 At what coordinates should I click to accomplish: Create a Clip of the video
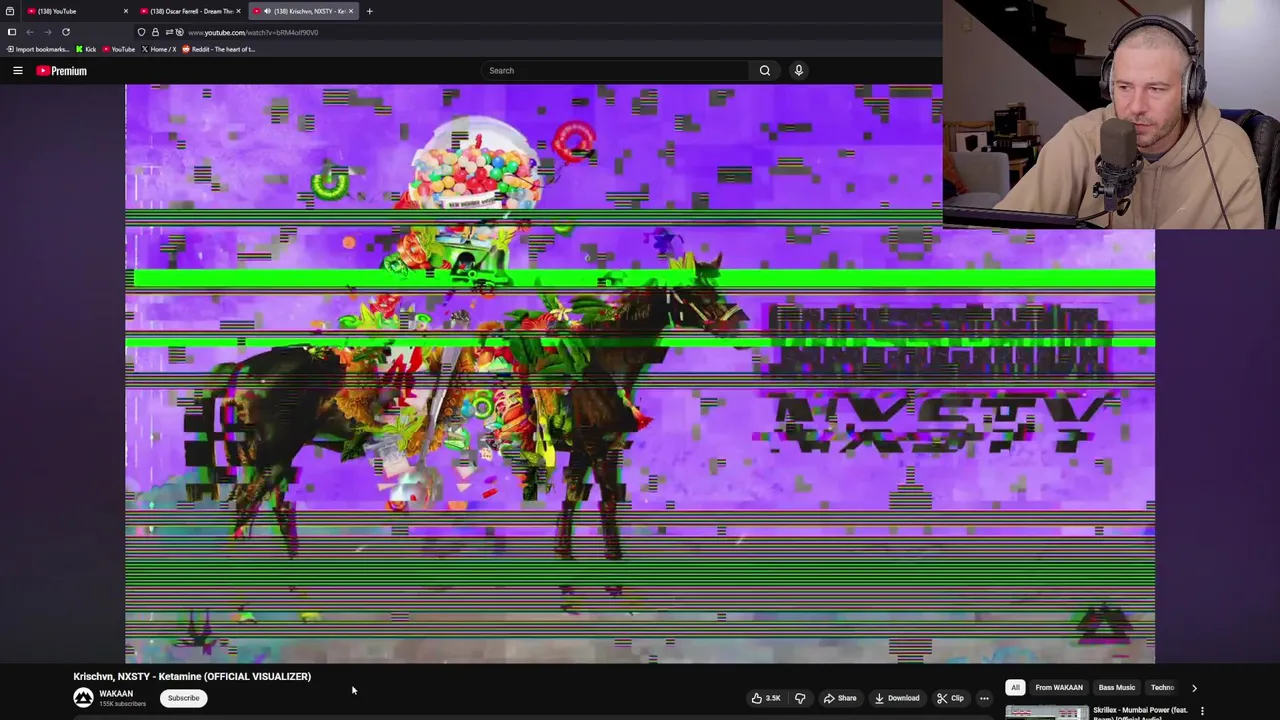point(950,698)
